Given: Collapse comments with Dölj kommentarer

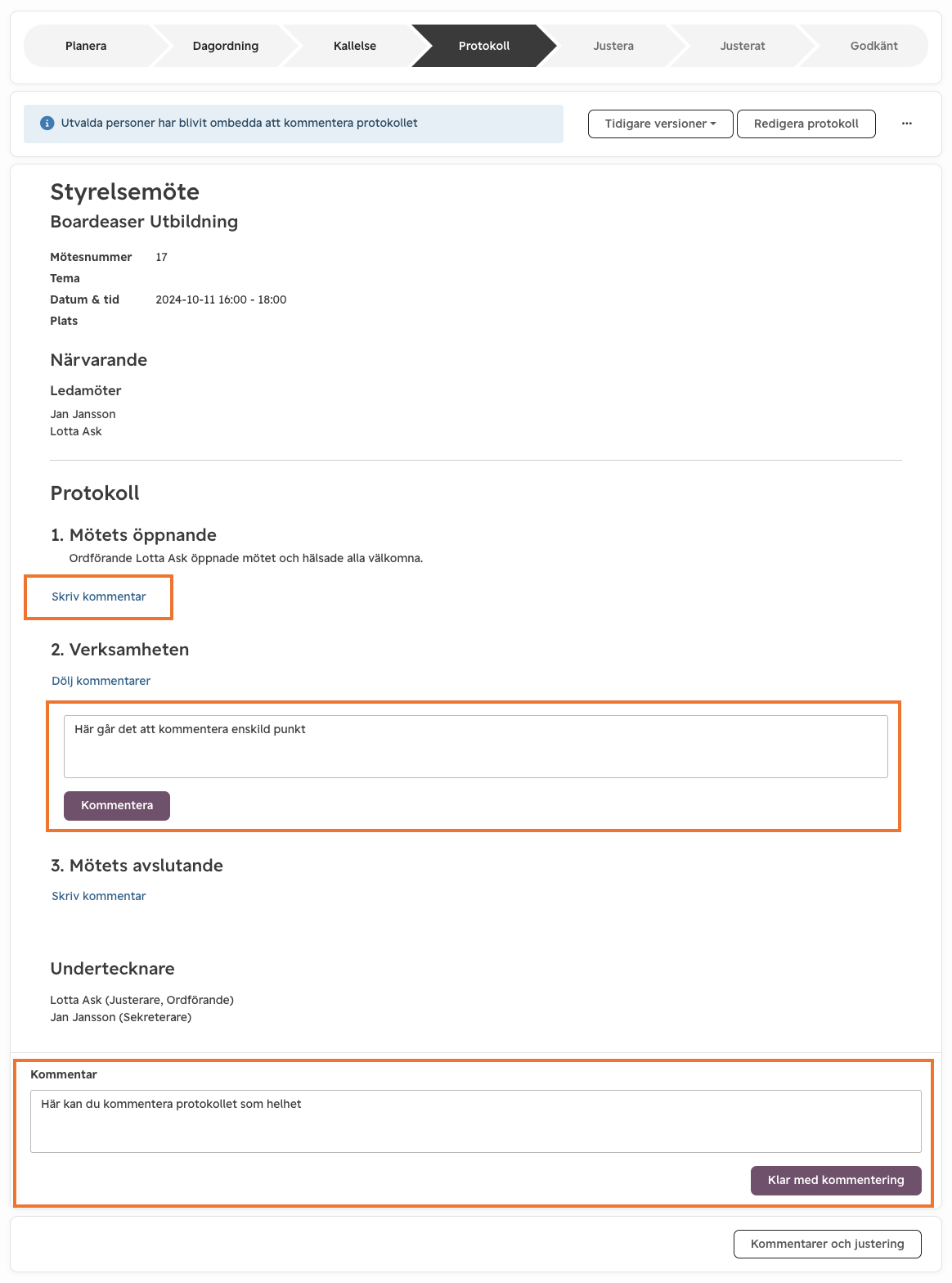Looking at the screenshot, I should click(101, 681).
